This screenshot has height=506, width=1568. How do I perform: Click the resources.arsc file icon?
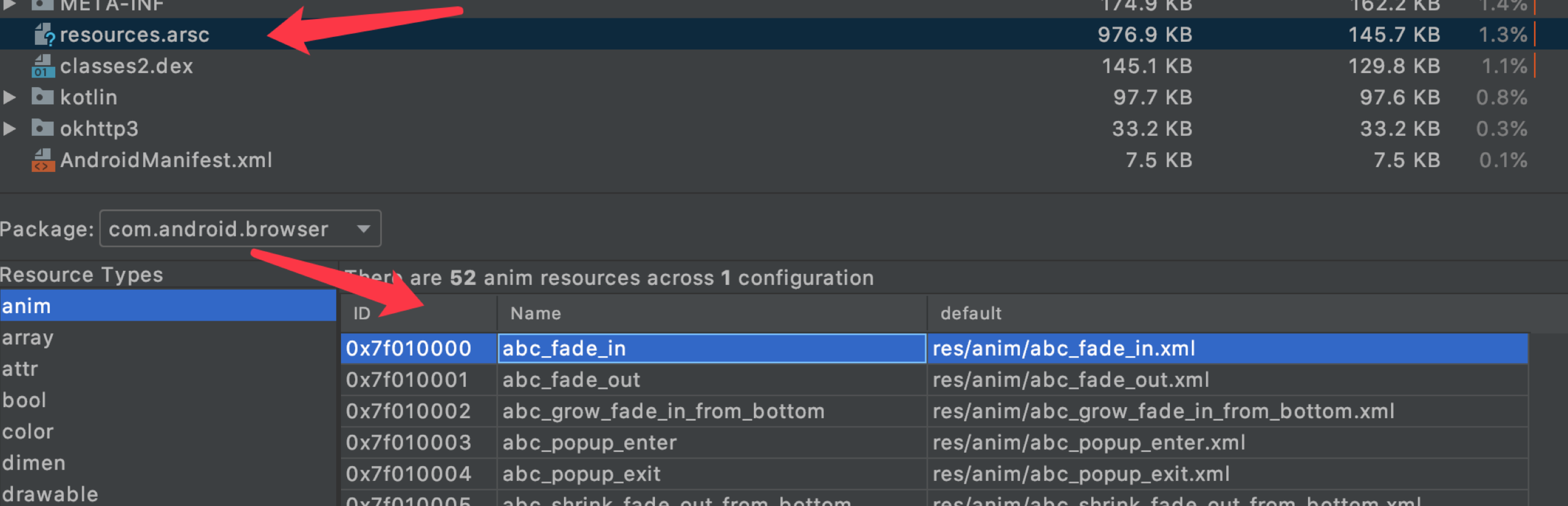pos(44,34)
